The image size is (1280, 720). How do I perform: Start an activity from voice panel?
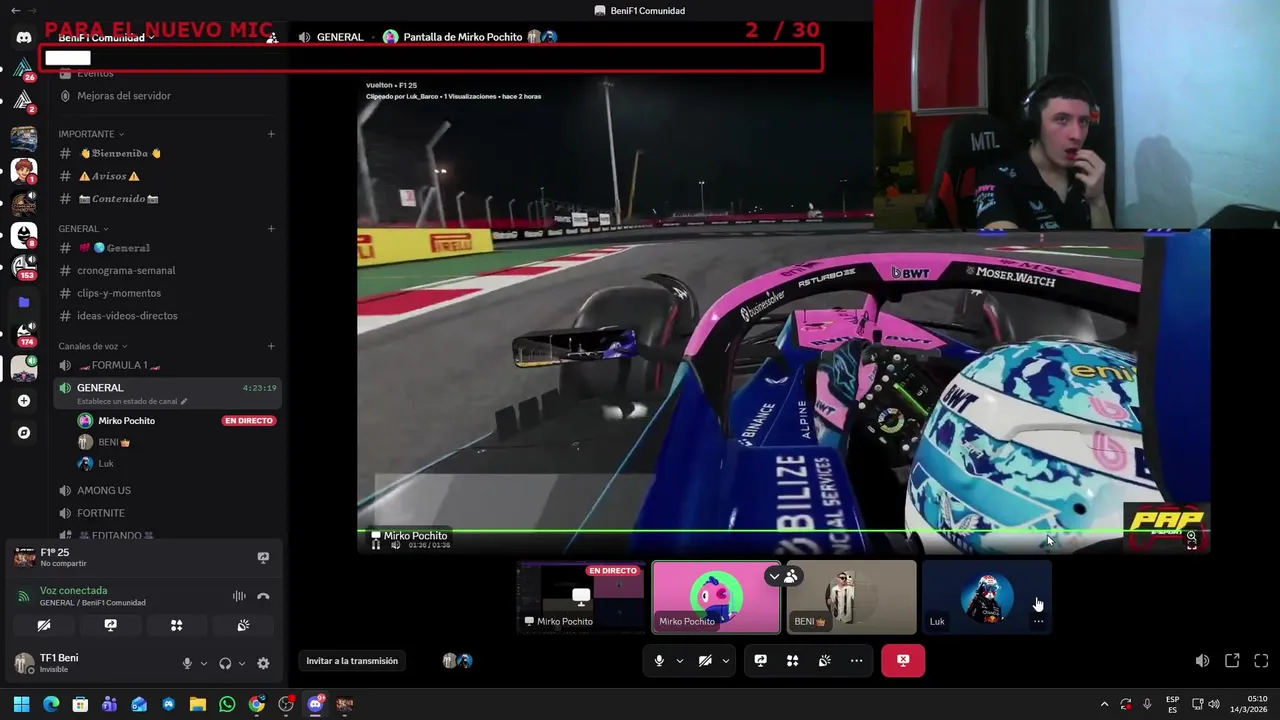pyautogui.click(x=176, y=625)
